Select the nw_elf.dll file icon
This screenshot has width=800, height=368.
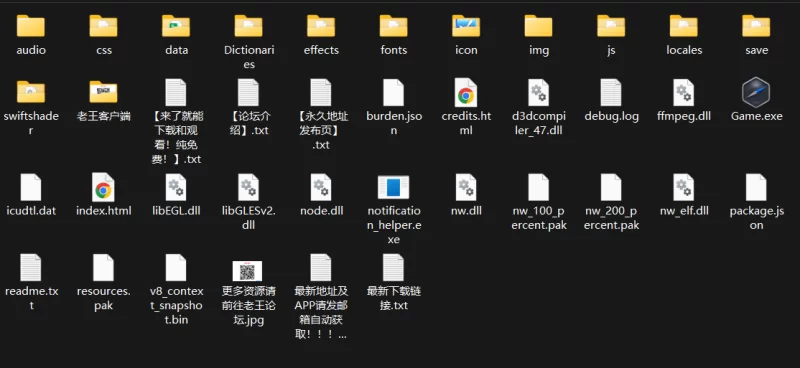pyautogui.click(x=684, y=187)
